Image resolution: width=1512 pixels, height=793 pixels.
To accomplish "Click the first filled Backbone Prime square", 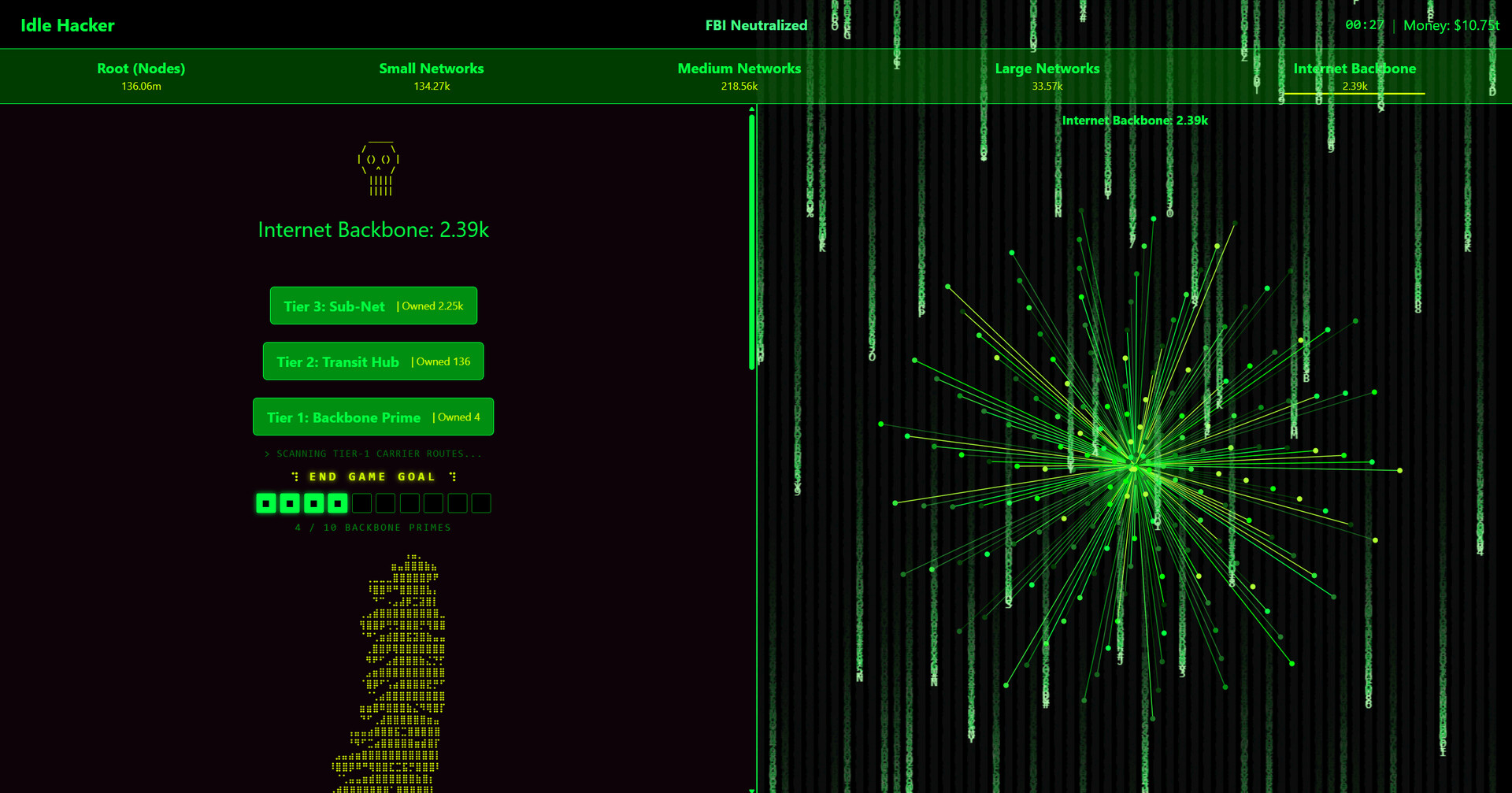I will point(266,503).
